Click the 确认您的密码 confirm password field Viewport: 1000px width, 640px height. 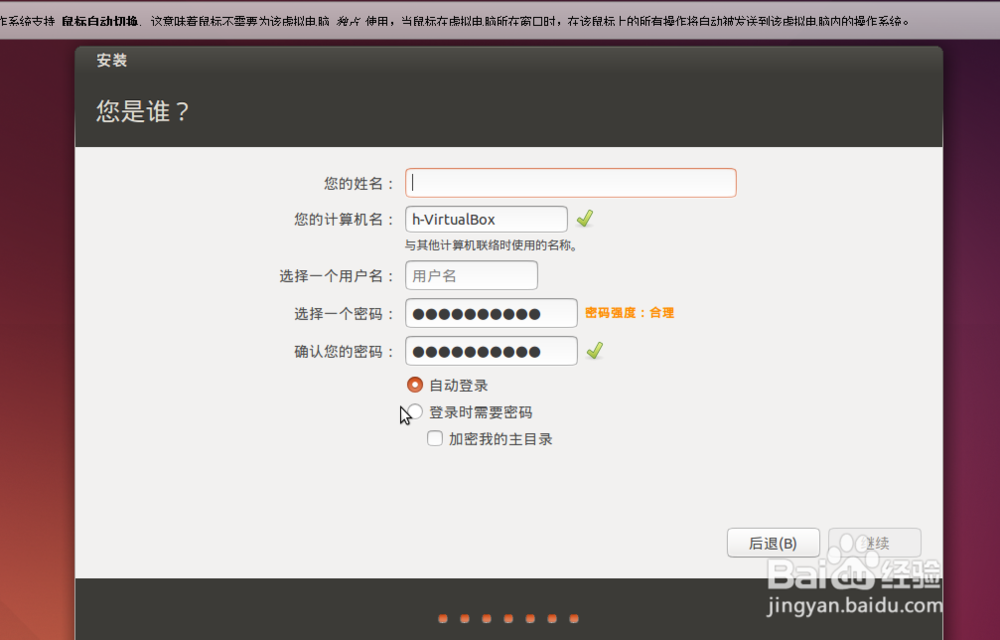490,350
